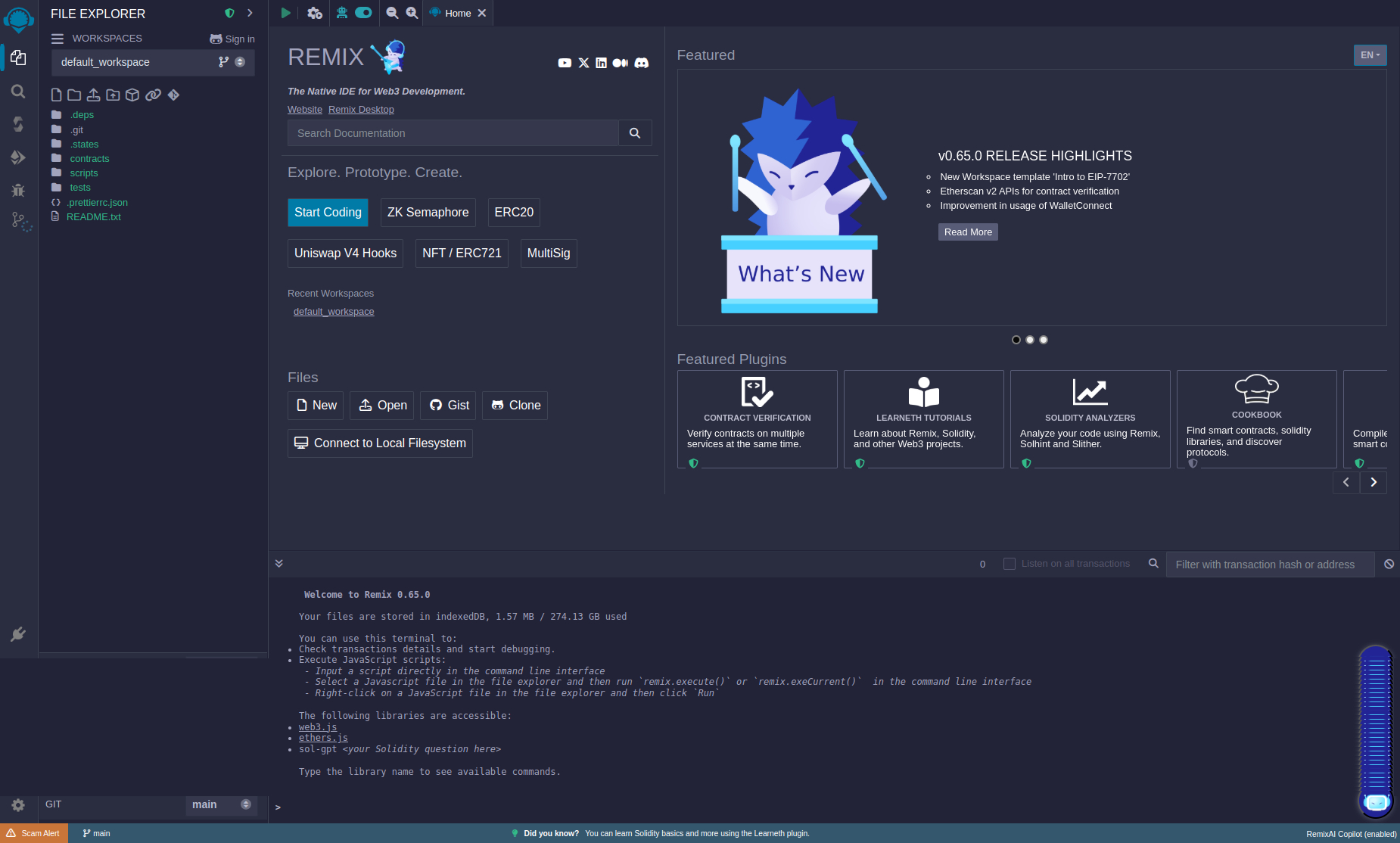Open README.txt file

93,217
